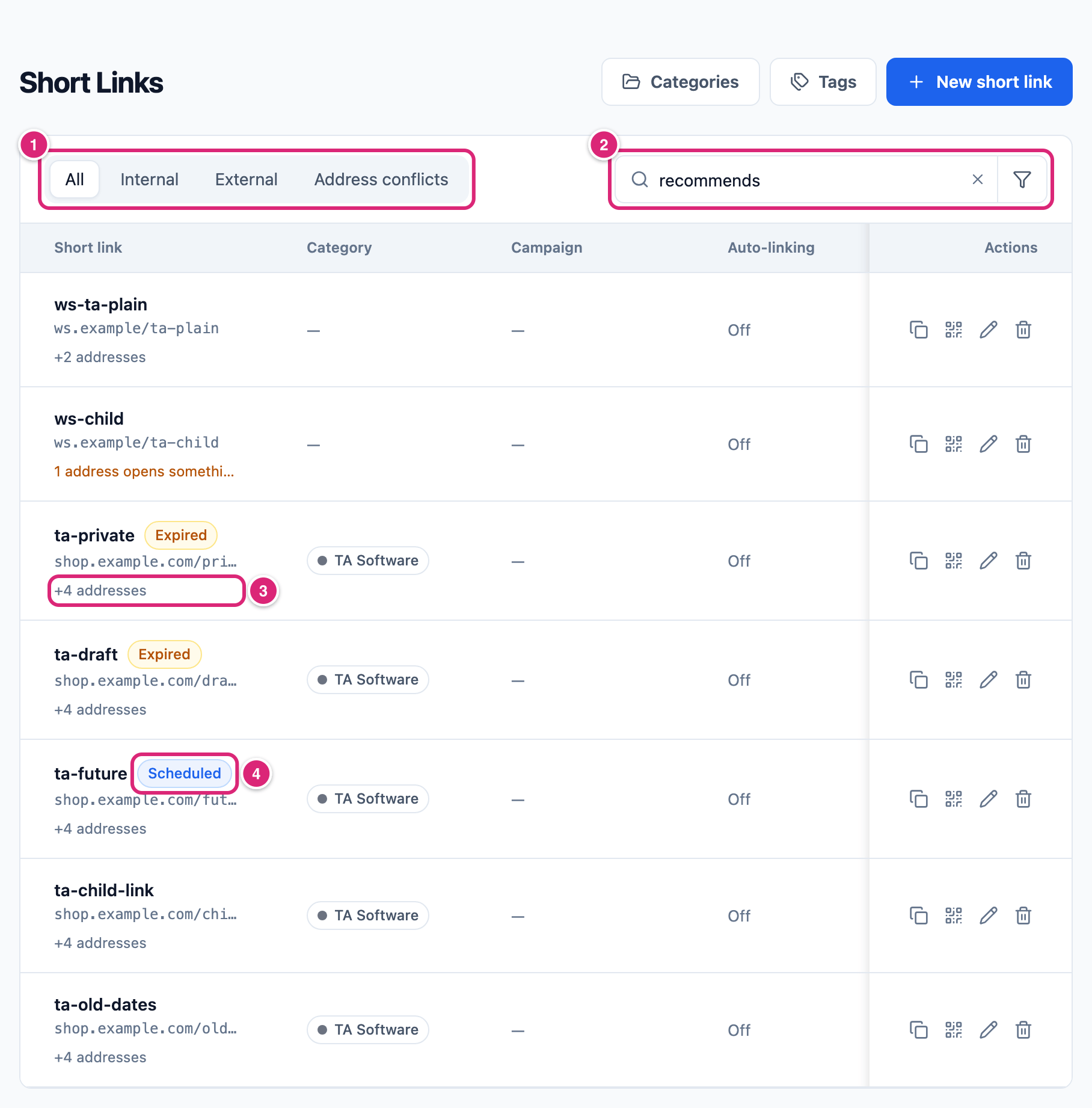Show QR code for ta-child-link
Viewport: 1092px width, 1108px height.
pyautogui.click(x=953, y=916)
